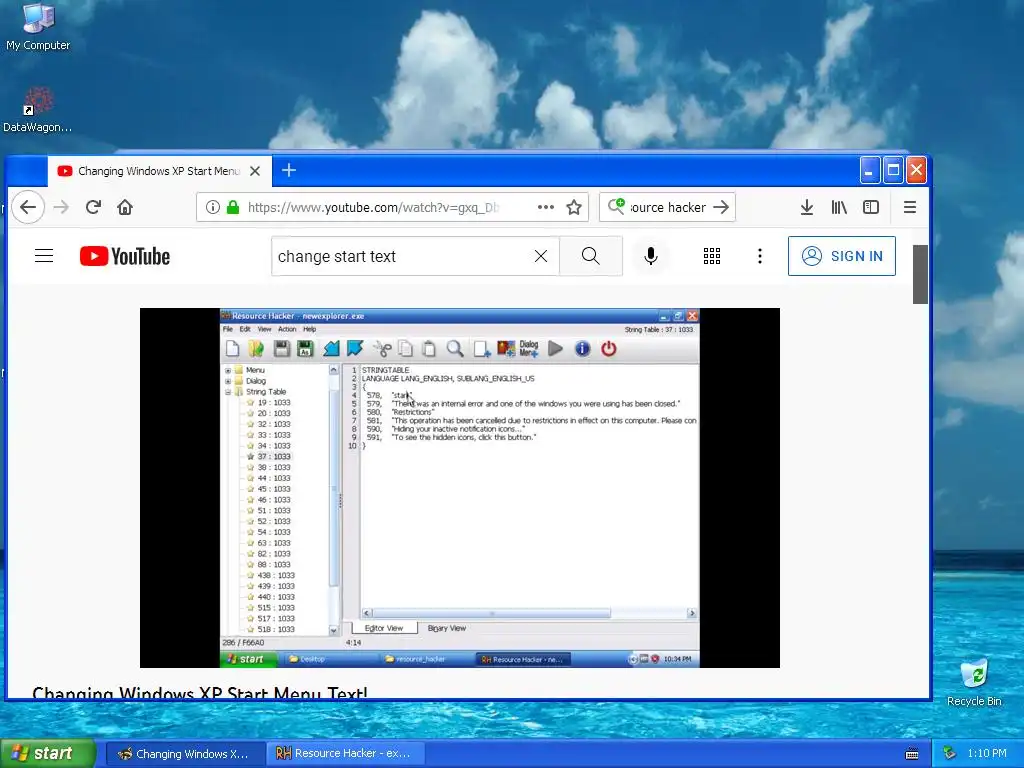Image resolution: width=1024 pixels, height=768 pixels.
Task: Click the video title heading text
Action: [x=200, y=692]
